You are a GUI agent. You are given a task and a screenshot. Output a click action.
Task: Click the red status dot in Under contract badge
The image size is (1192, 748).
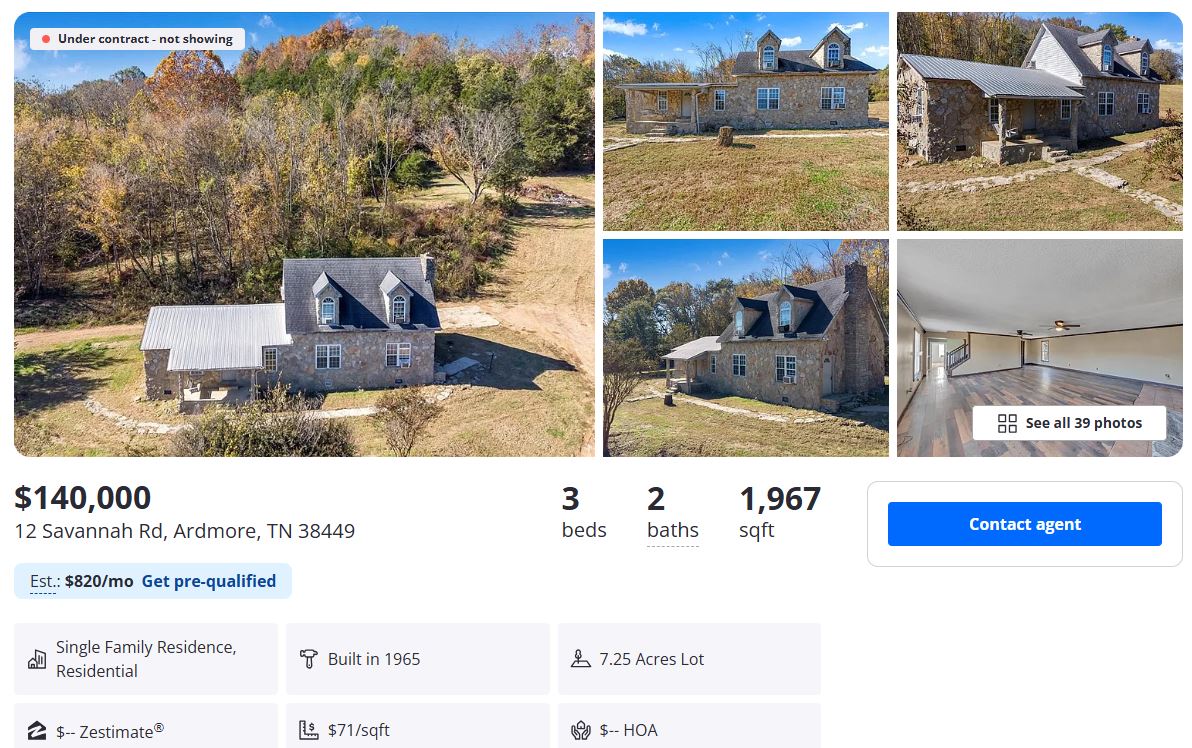tap(46, 39)
